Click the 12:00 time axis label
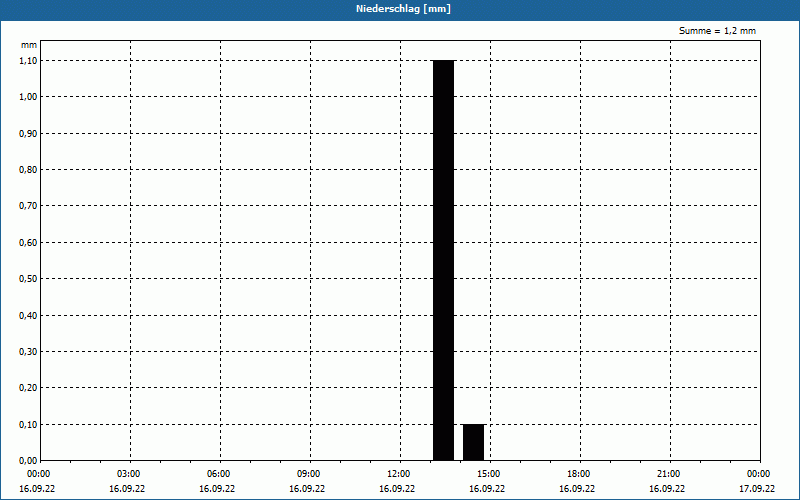 [398, 474]
